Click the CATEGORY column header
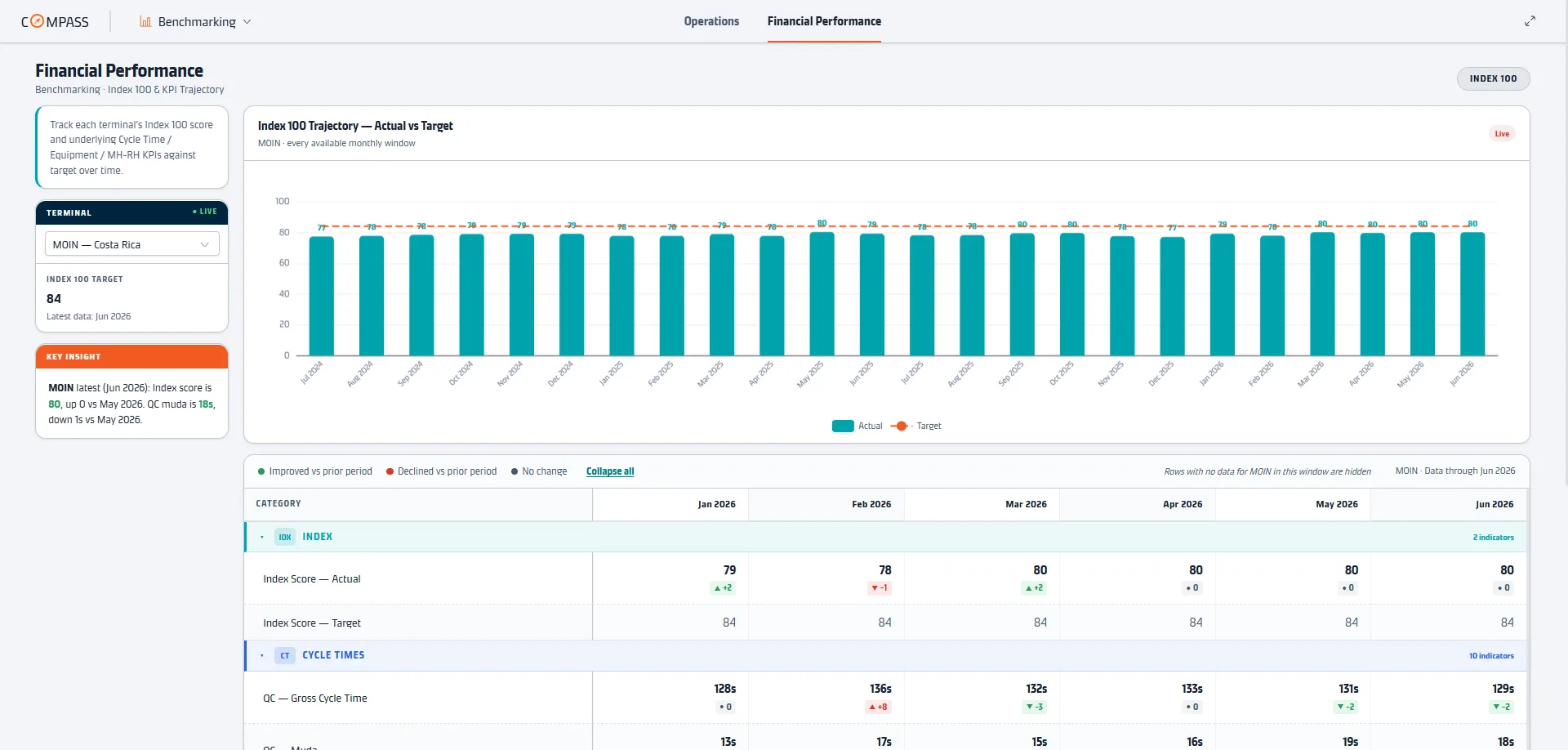 coord(278,503)
